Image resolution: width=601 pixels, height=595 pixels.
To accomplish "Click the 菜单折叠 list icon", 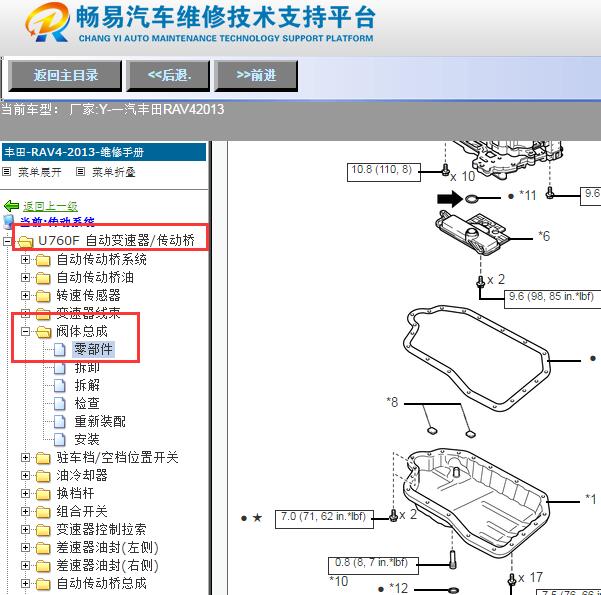I will click(80, 172).
